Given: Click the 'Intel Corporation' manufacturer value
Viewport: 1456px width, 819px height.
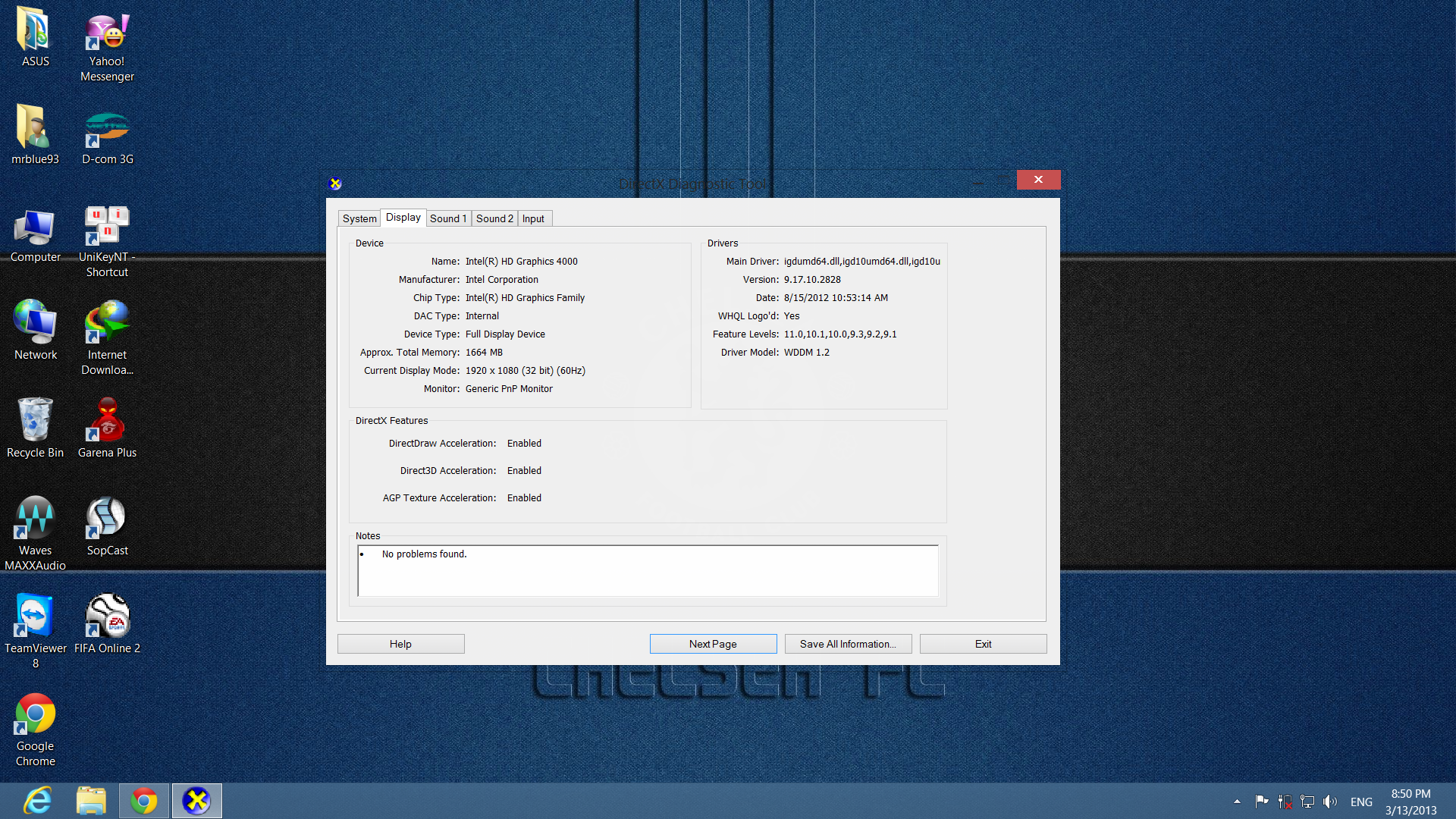Looking at the screenshot, I should [x=502, y=280].
